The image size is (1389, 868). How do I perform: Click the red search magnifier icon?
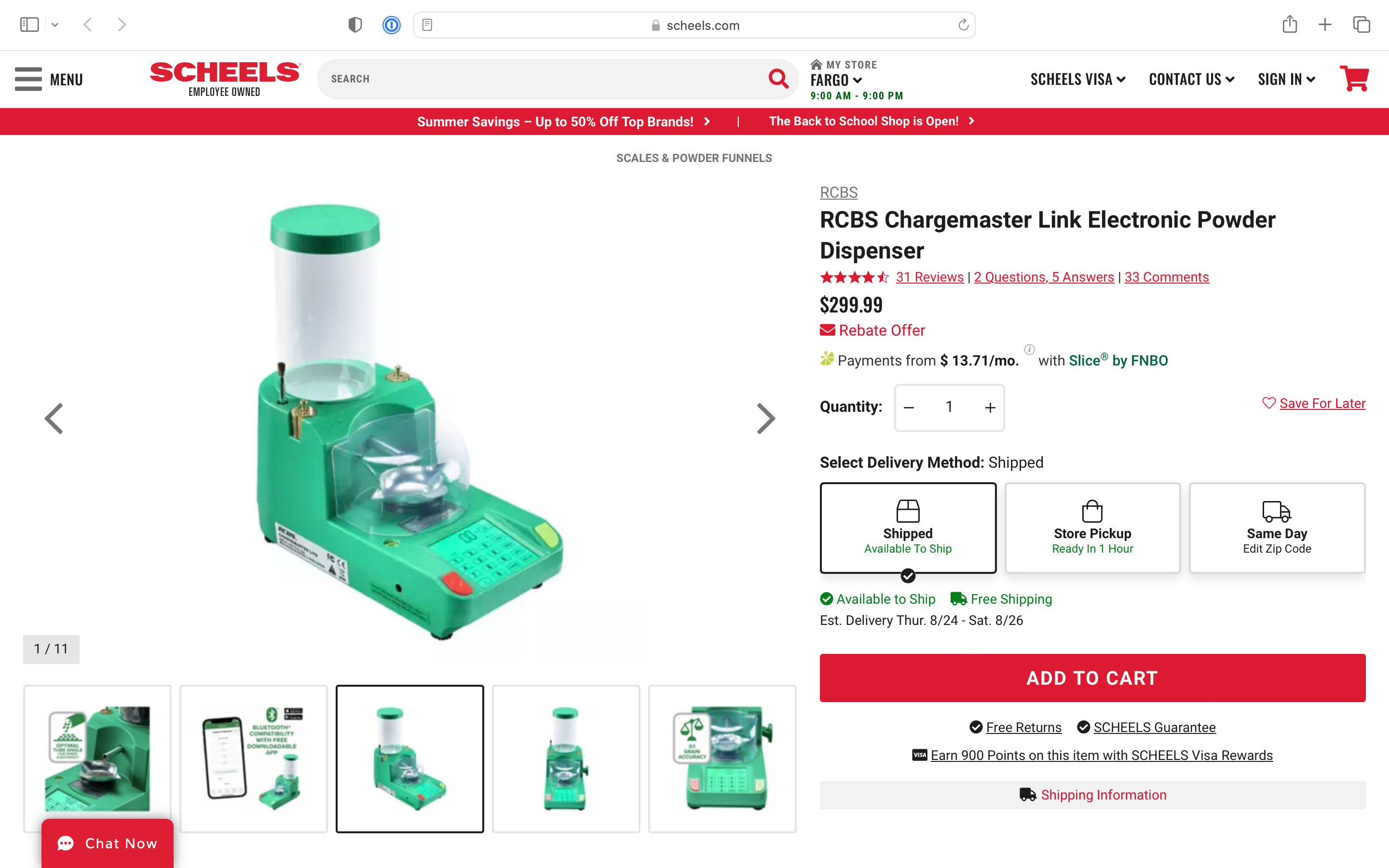point(778,79)
